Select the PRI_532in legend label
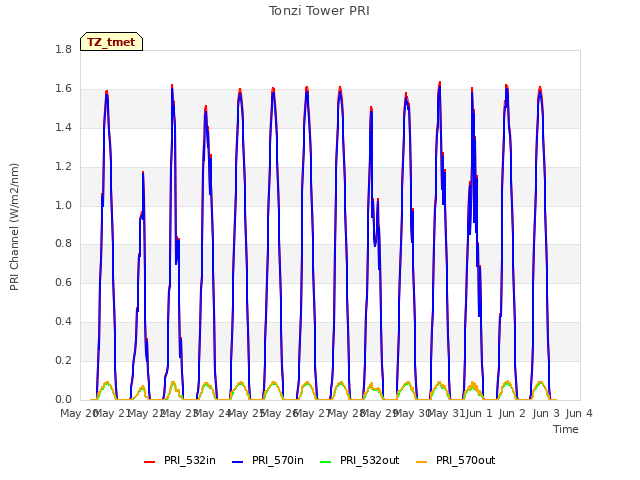The width and height of the screenshot is (640, 480). click(x=189, y=460)
